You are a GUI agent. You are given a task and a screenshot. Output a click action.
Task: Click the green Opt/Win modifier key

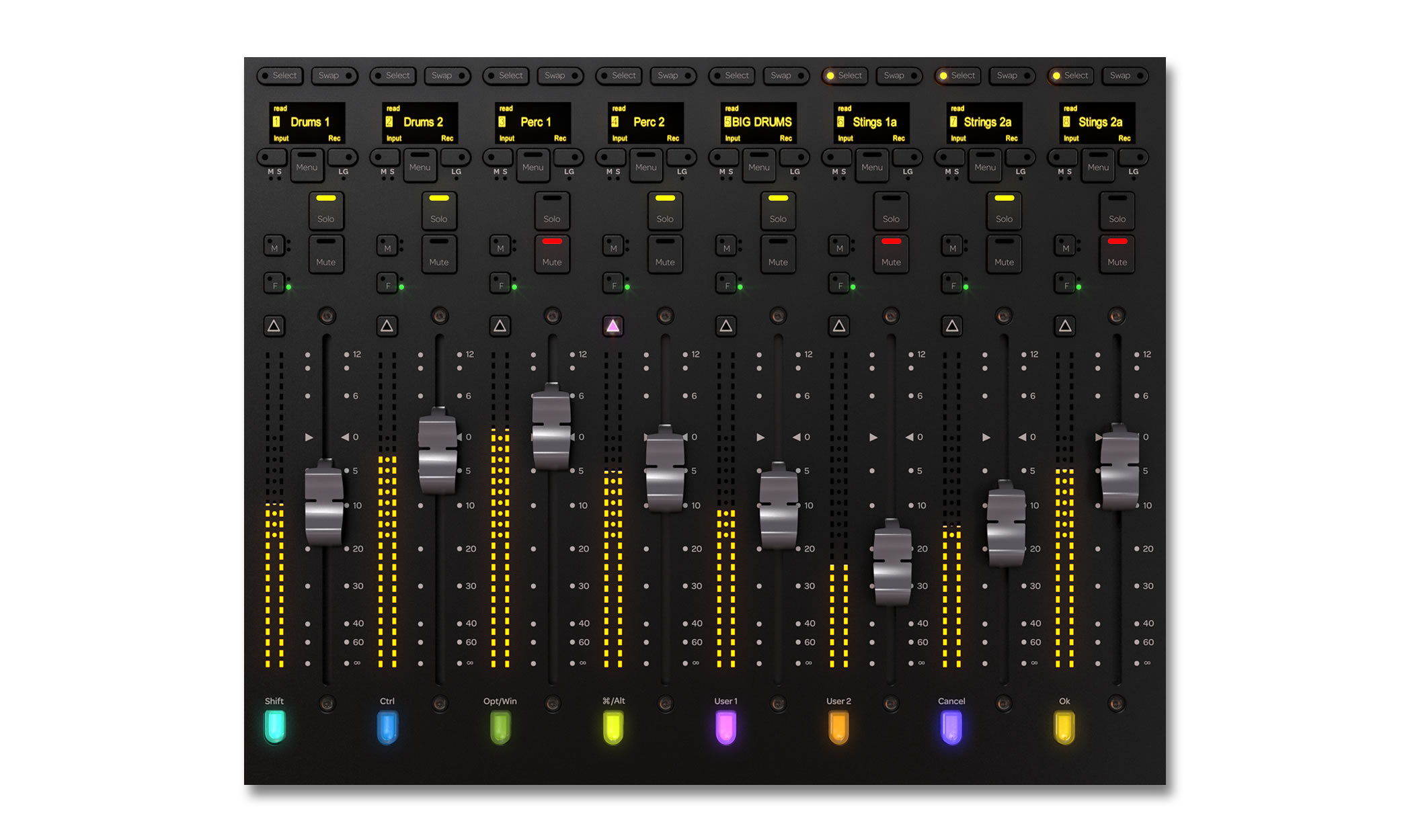(x=500, y=727)
